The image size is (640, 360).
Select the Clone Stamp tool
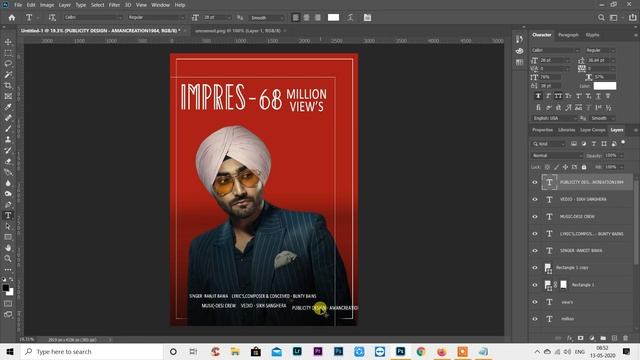(8, 140)
